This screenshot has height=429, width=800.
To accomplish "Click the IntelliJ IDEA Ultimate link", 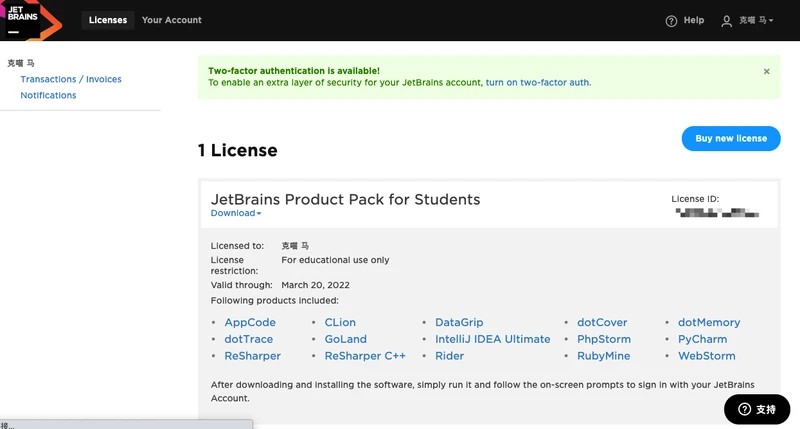I will click(492, 339).
